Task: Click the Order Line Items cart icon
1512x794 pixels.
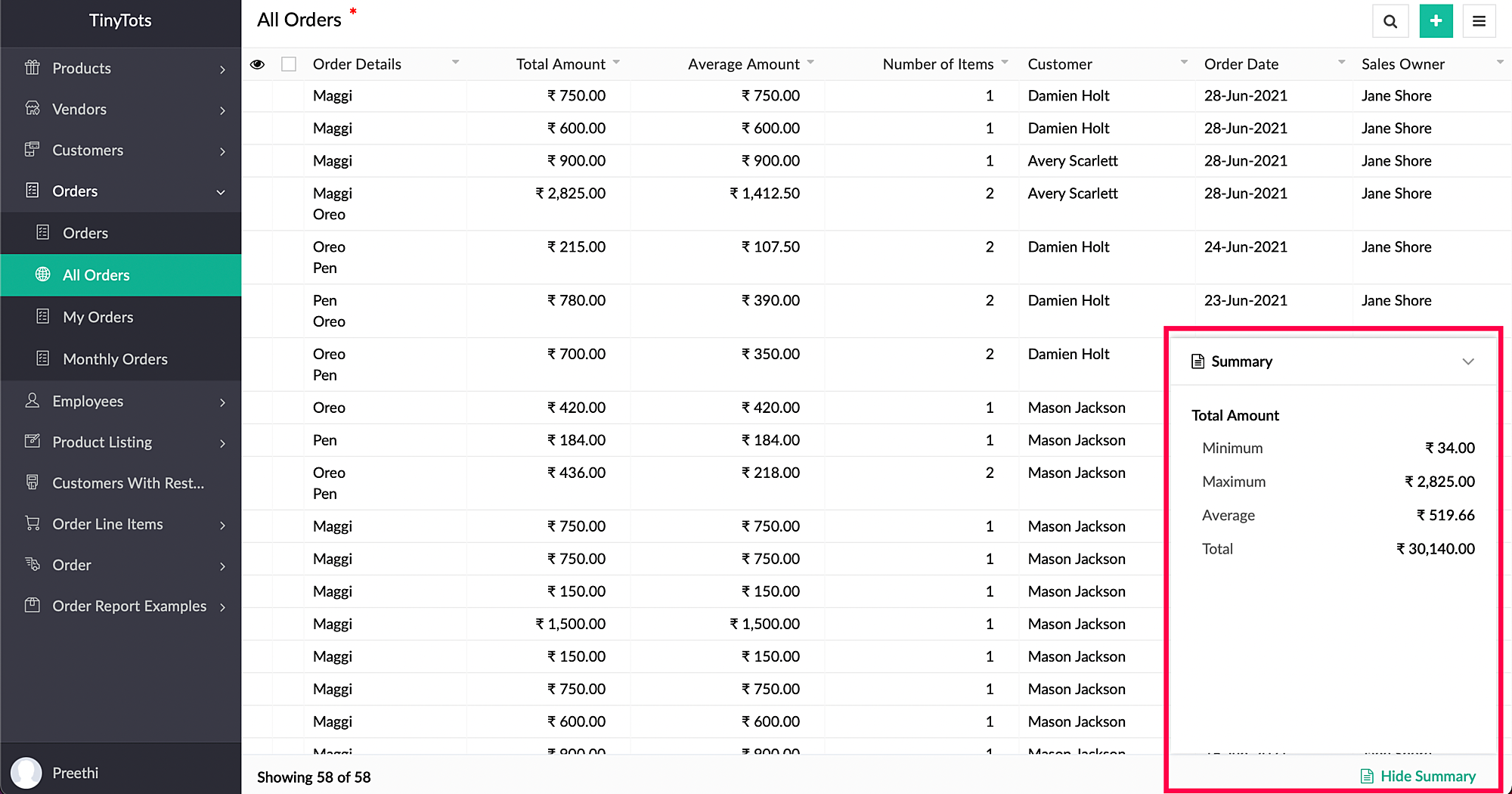Action: pyautogui.click(x=32, y=523)
